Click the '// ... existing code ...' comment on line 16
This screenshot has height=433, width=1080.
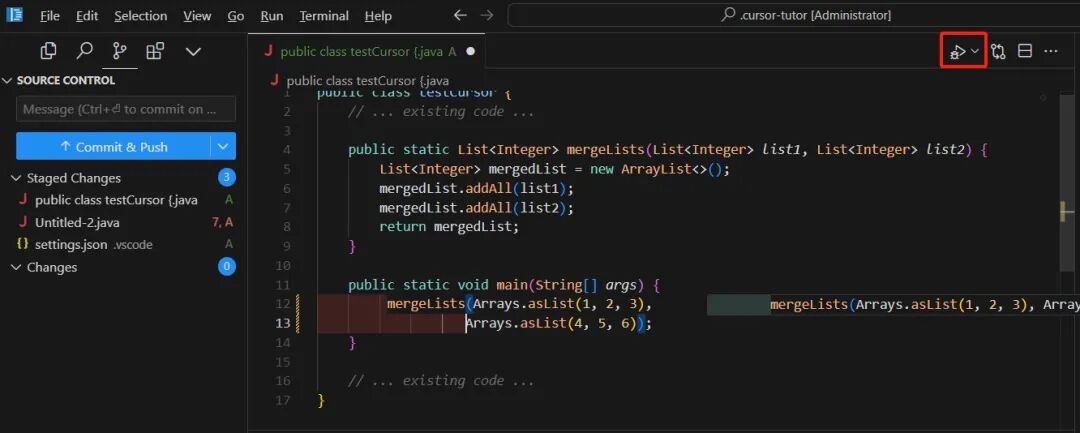click(x=441, y=381)
